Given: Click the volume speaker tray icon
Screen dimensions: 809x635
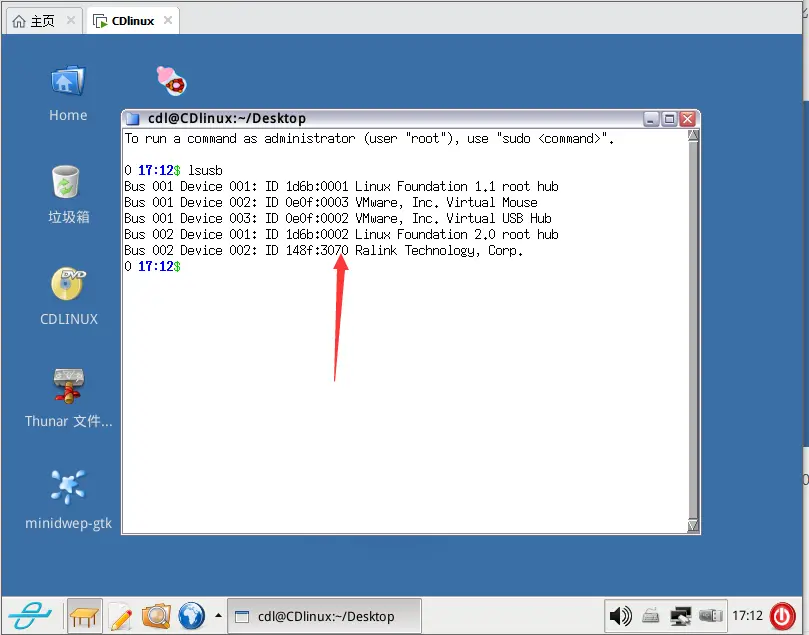Looking at the screenshot, I should pyautogui.click(x=620, y=616).
